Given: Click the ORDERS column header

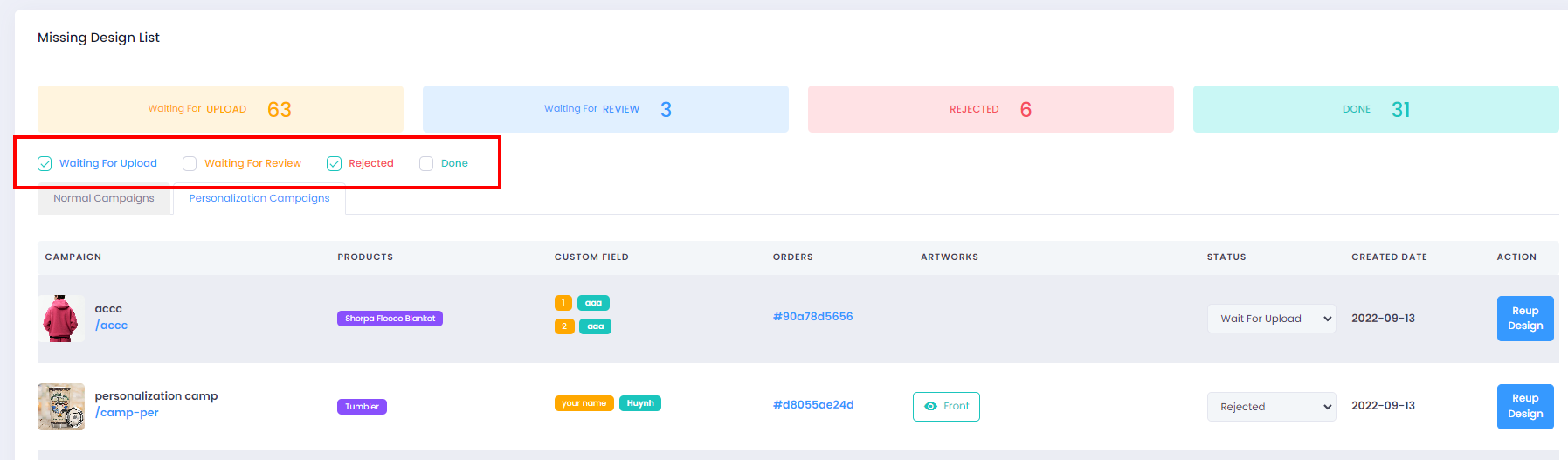Looking at the screenshot, I should [x=793, y=257].
